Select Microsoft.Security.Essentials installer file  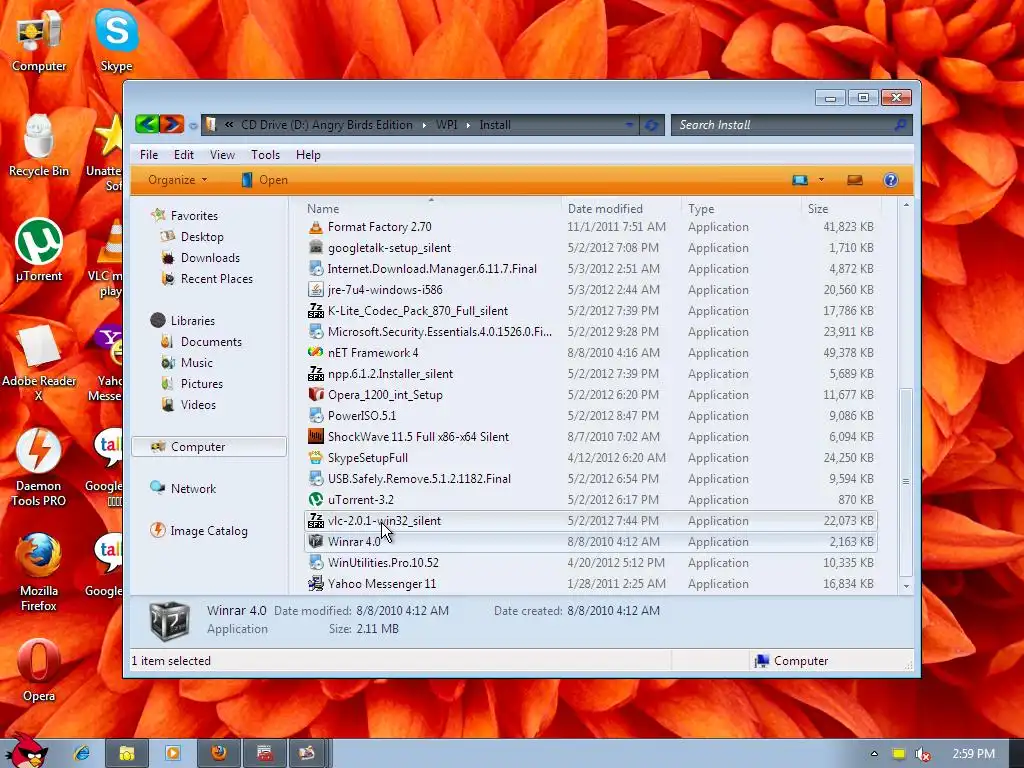[x=440, y=332]
